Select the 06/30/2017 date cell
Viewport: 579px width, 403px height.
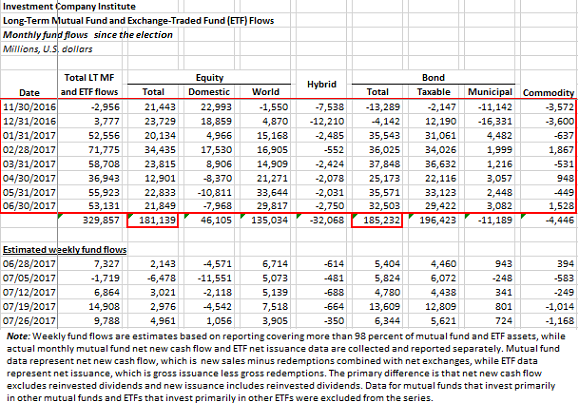coord(30,206)
